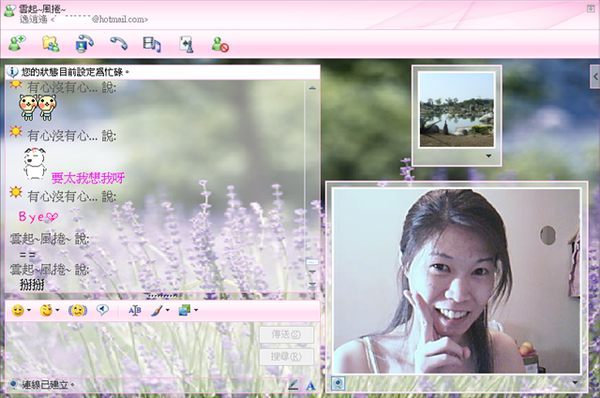Click the contact's pond display picture

pyautogui.click(x=457, y=110)
